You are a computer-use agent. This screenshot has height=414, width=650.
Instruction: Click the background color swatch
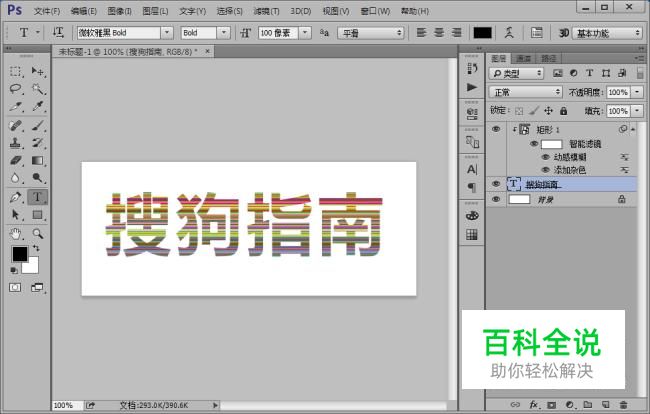coord(32,267)
